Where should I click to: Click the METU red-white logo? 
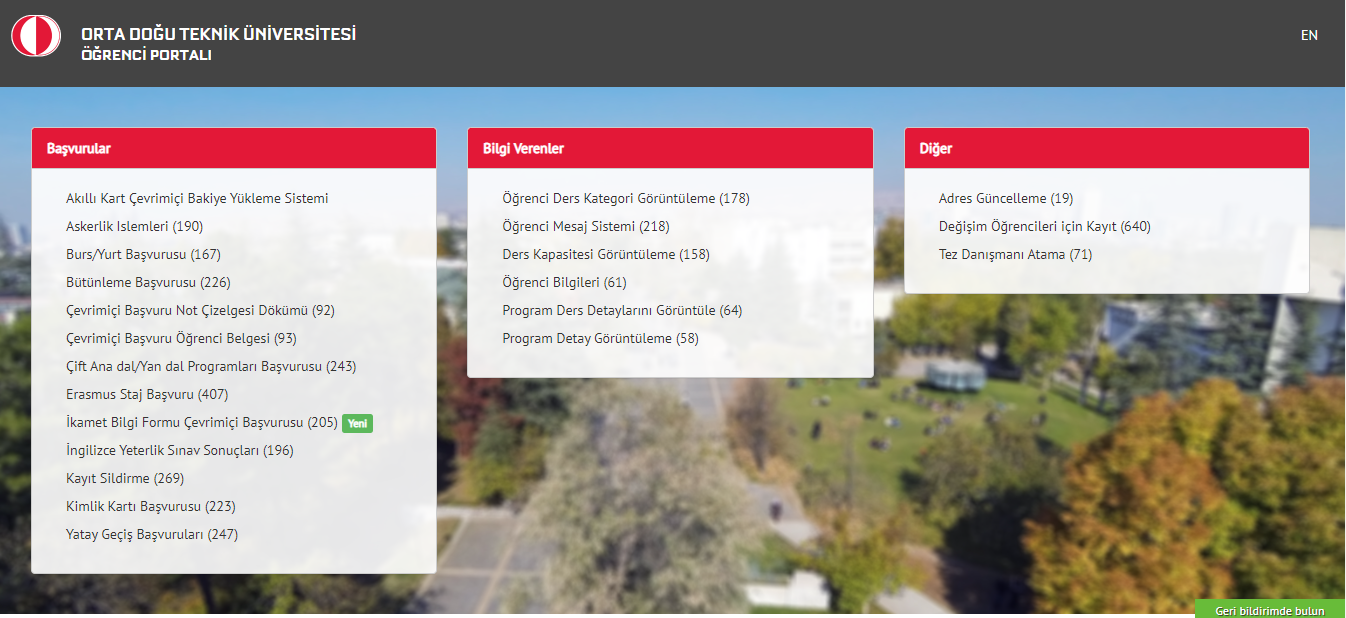(x=36, y=36)
